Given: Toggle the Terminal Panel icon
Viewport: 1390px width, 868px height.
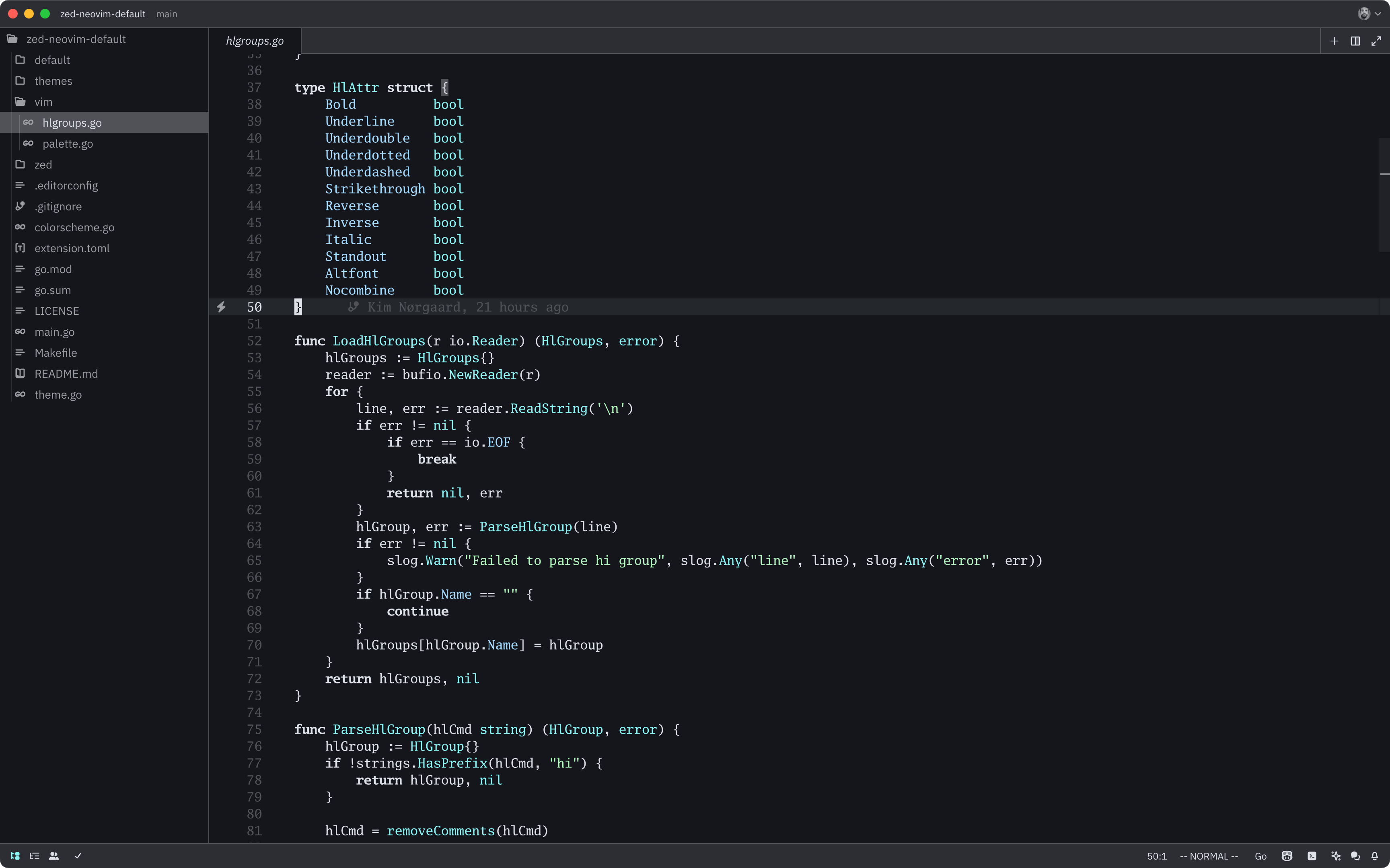Looking at the screenshot, I should pos(1312,856).
